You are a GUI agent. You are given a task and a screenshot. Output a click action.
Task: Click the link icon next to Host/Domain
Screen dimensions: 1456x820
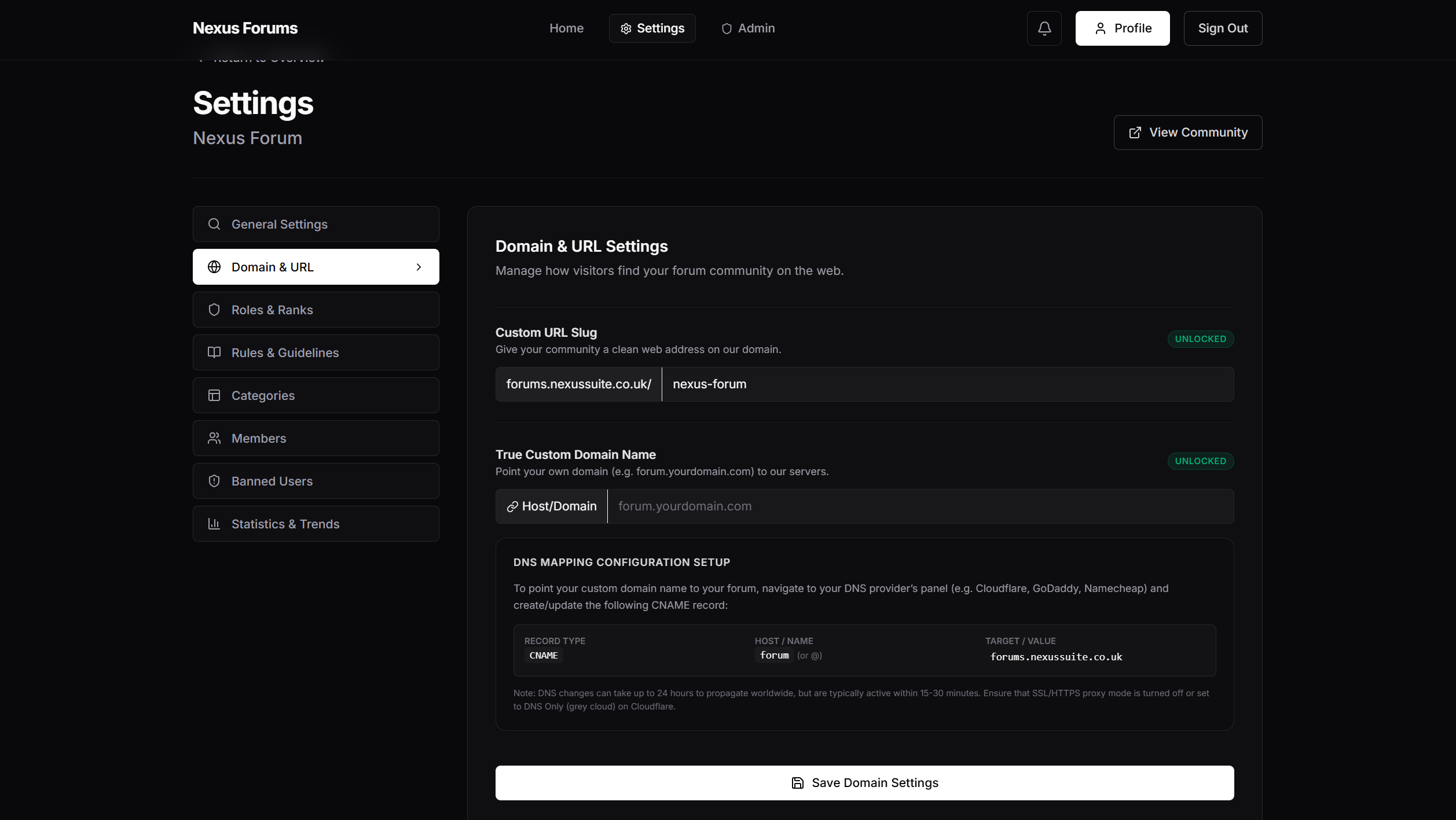point(512,507)
